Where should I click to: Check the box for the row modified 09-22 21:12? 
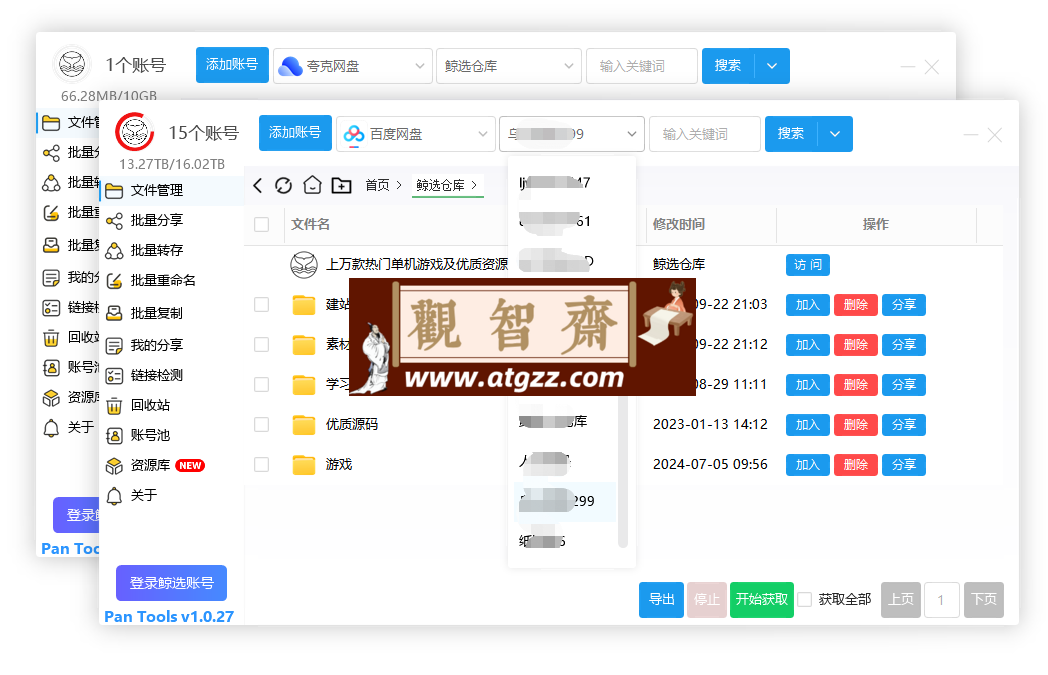pyautogui.click(x=261, y=345)
